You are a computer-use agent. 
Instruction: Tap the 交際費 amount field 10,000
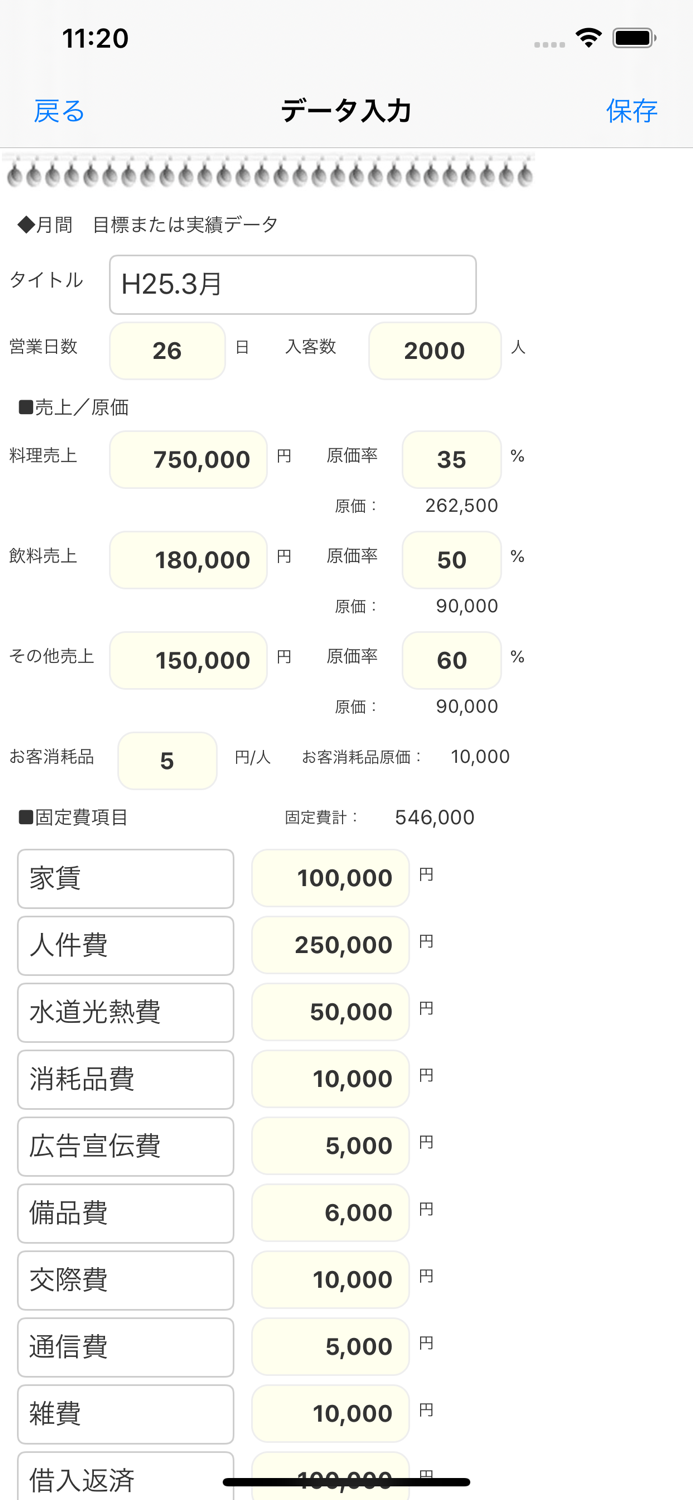tap(330, 1280)
